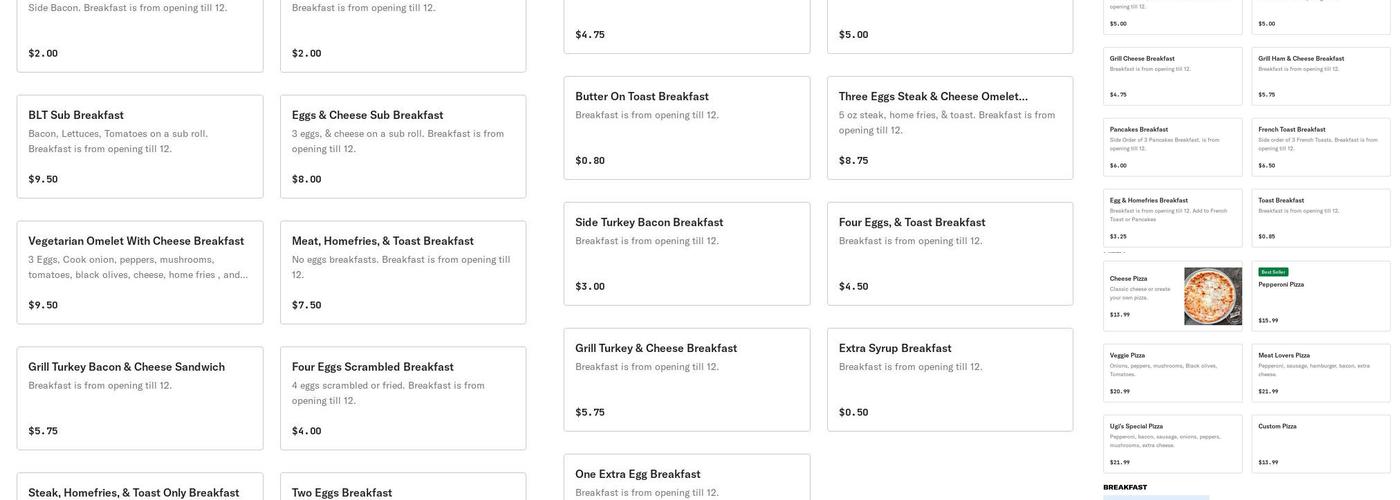Add the Extra Syrup Breakfast item
This screenshot has height=500, width=1400.
coord(950,379)
